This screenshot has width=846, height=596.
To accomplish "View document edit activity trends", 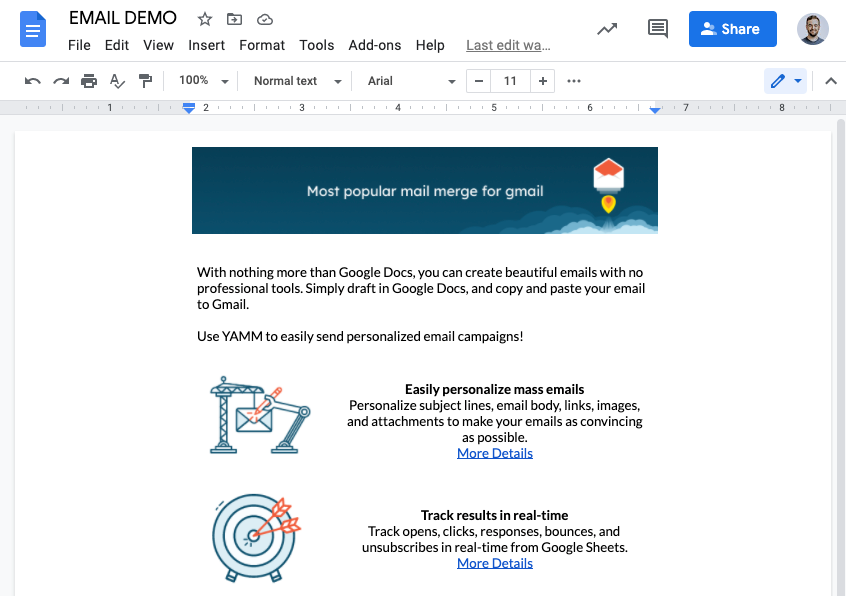I will point(607,29).
